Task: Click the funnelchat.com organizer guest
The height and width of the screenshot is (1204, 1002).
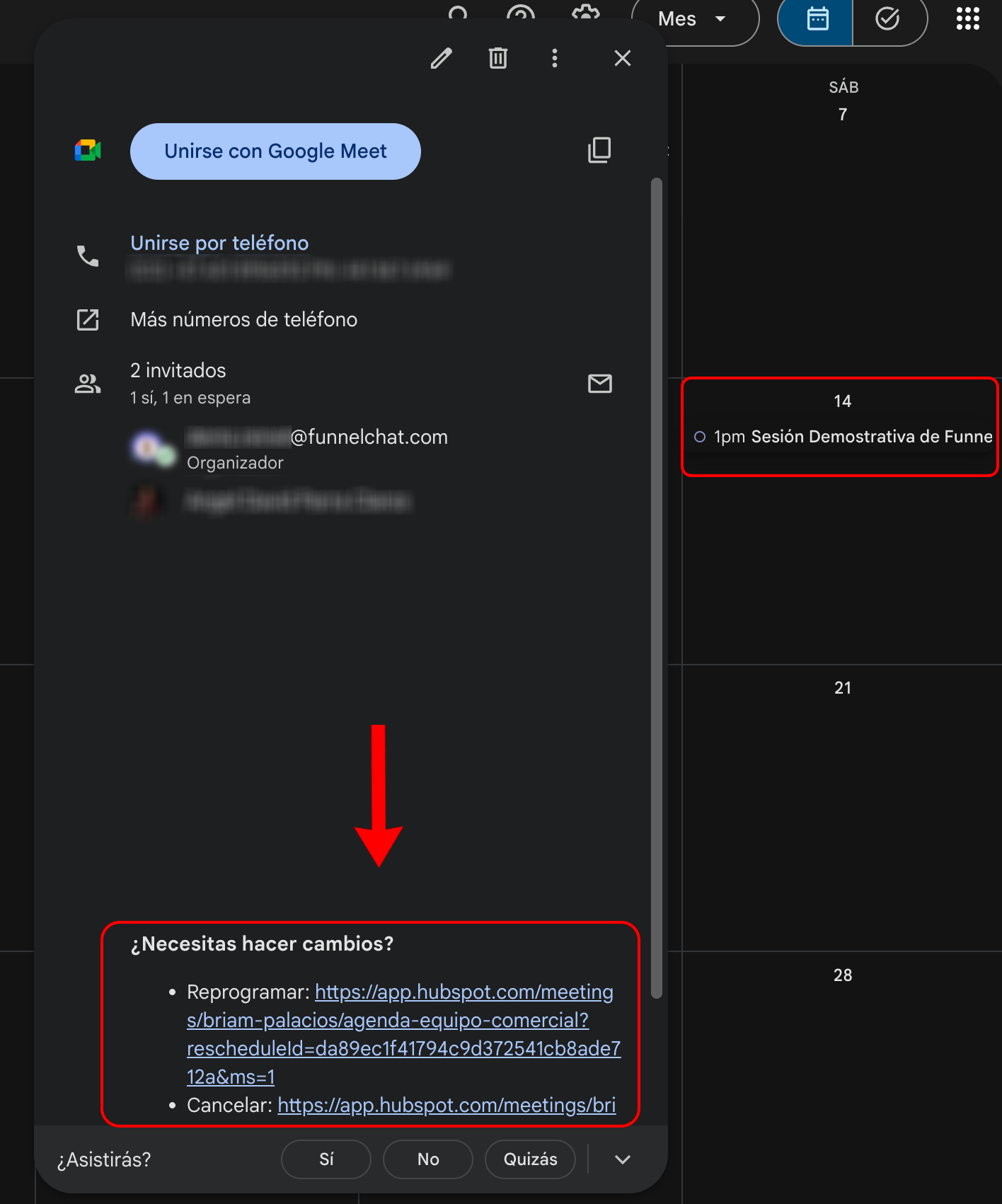Action: click(x=317, y=449)
